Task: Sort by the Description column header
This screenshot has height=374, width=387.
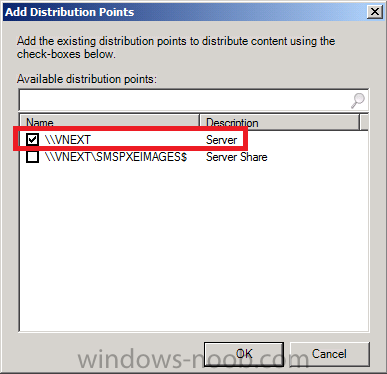Action: [280, 122]
